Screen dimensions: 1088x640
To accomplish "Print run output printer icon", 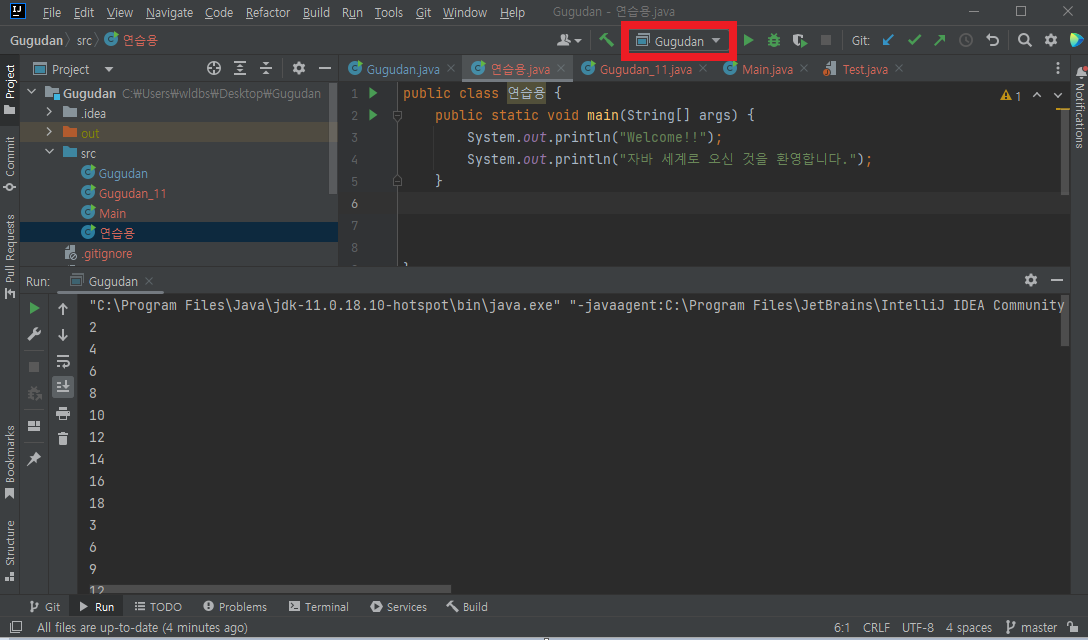I will click(63, 414).
